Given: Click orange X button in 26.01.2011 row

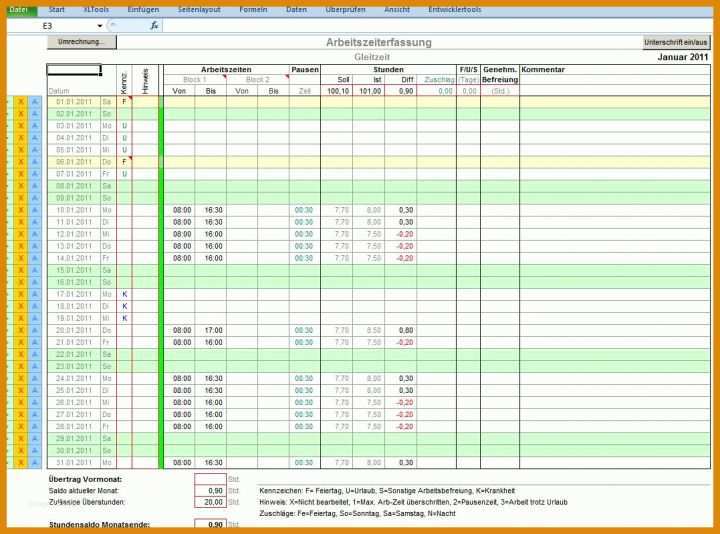Looking at the screenshot, I should (21, 402).
